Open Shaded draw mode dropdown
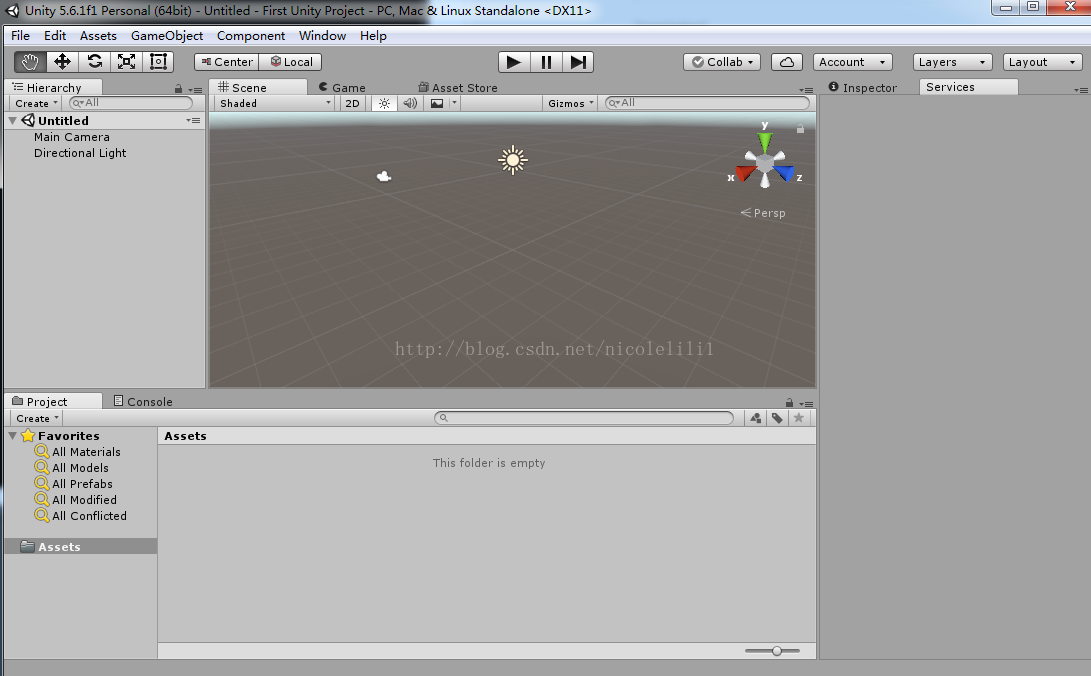Image resolution: width=1091 pixels, height=676 pixels. (275, 103)
